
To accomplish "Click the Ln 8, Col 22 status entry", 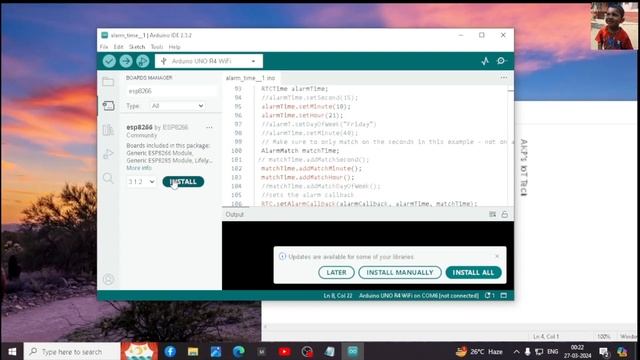I will tap(338, 296).
